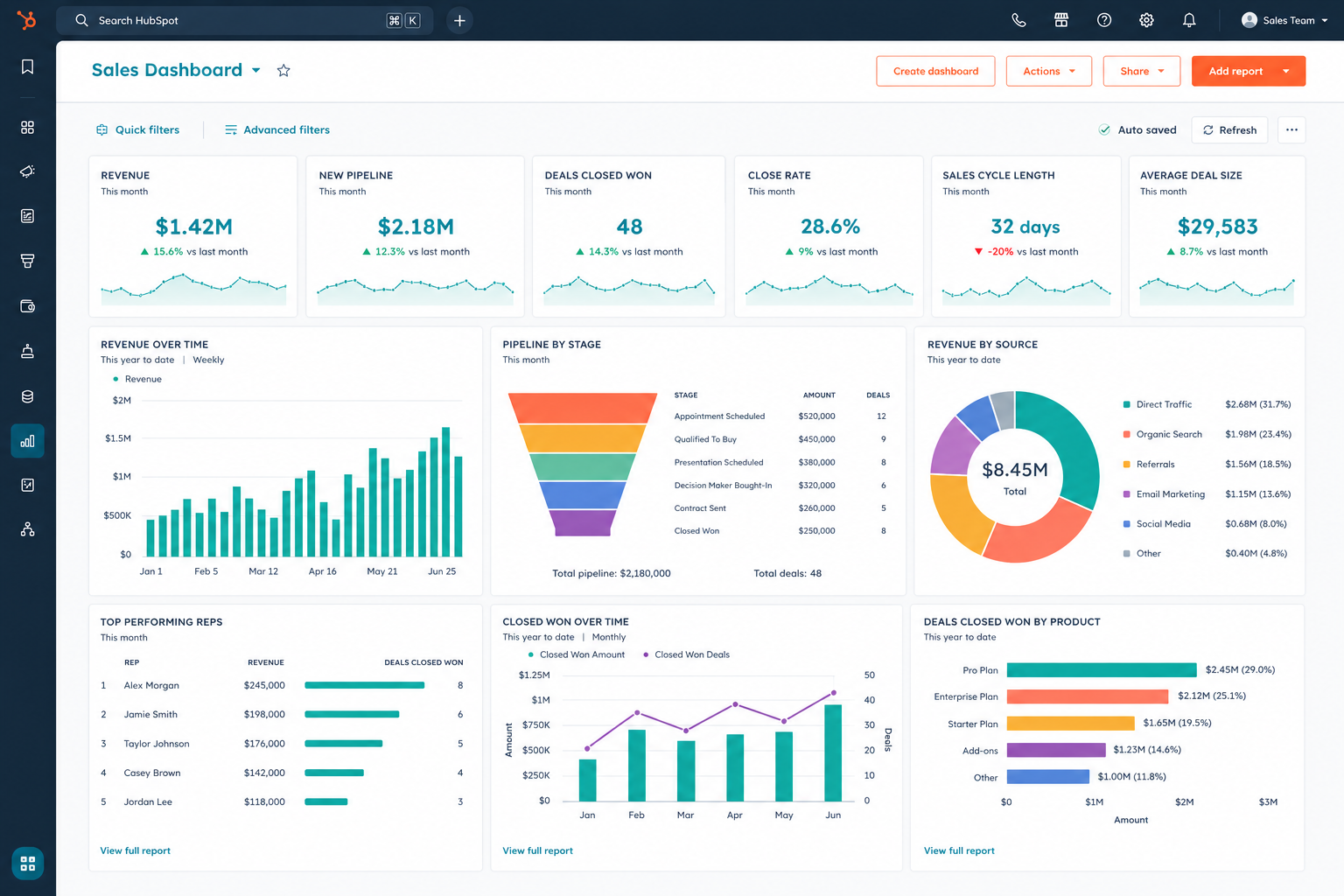Viewport: 1344px width, 896px height.
Task: Open the phone calling icon
Action: [x=1018, y=20]
